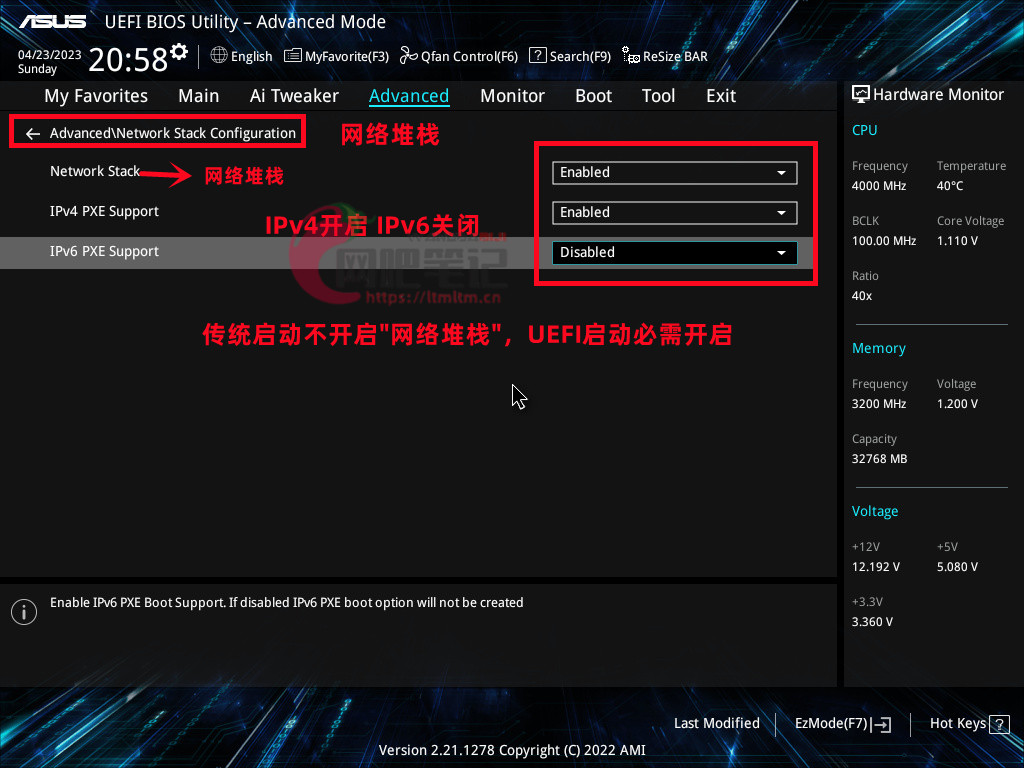Click the 3.360 V reading
The image size is (1024, 768).
tap(872, 622)
